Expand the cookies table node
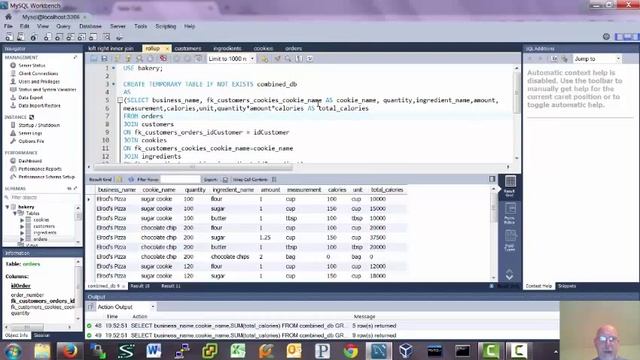640x360 pixels. (x=22, y=220)
